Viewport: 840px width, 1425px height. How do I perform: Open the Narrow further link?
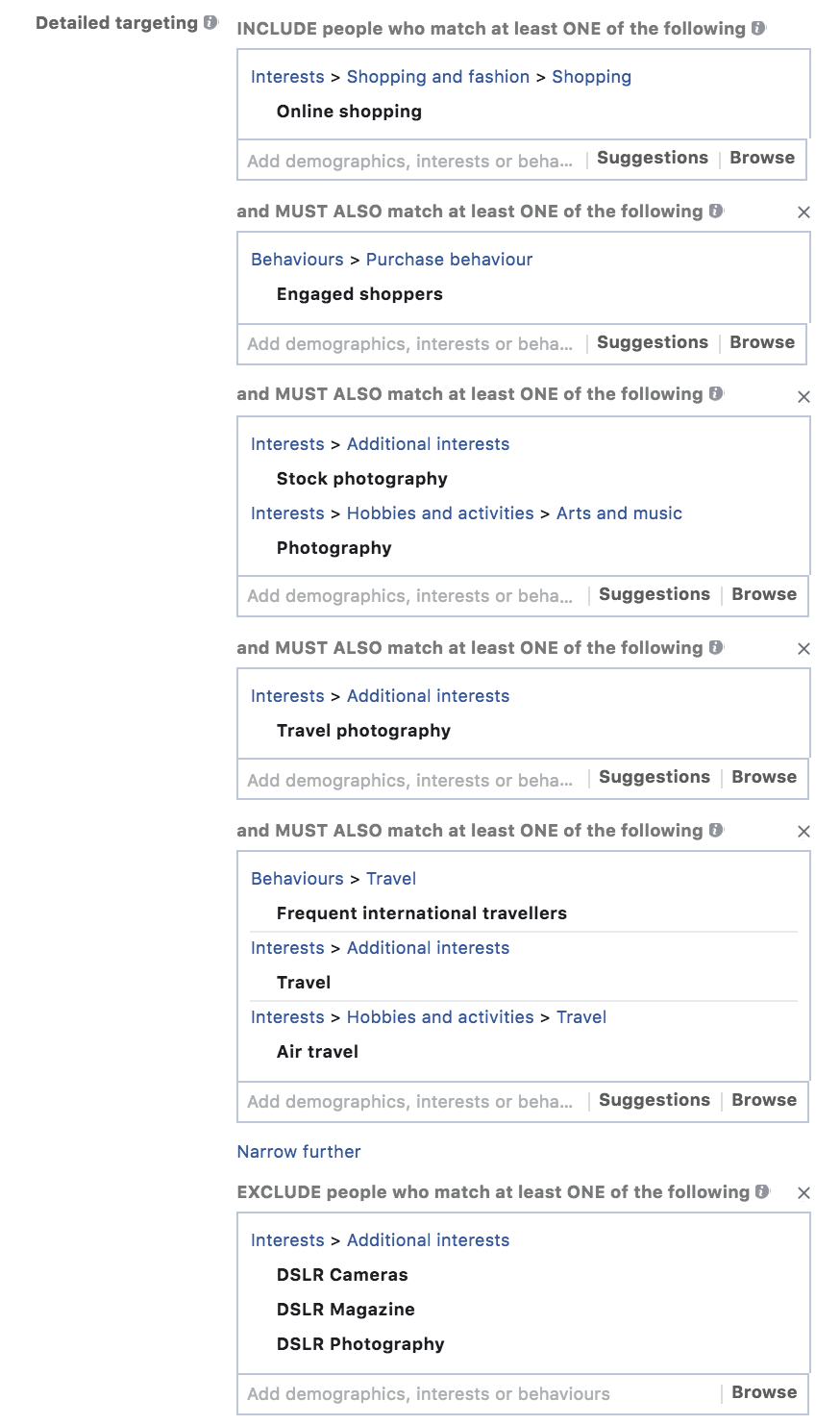click(x=299, y=1151)
